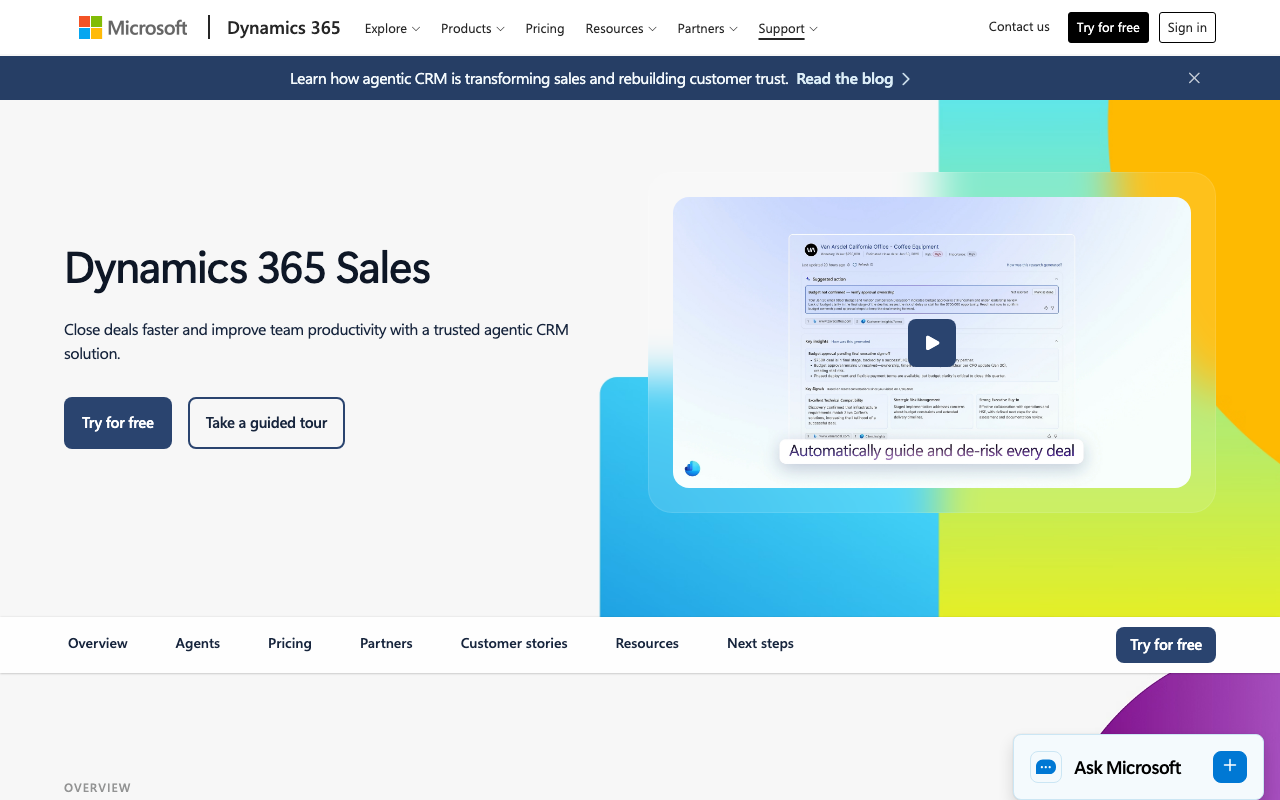
Task: Dismiss the blue announcement banner
Action: point(1194,78)
